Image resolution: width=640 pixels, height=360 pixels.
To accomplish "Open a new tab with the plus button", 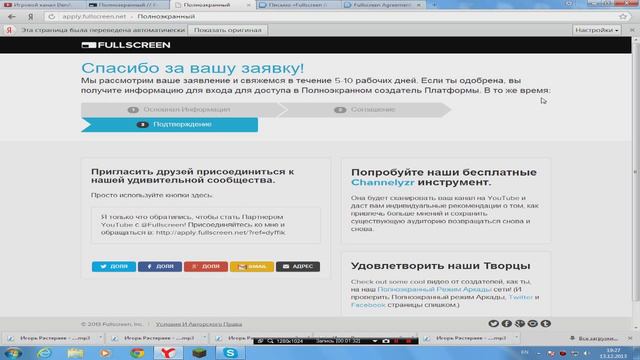I will pos(434,5).
